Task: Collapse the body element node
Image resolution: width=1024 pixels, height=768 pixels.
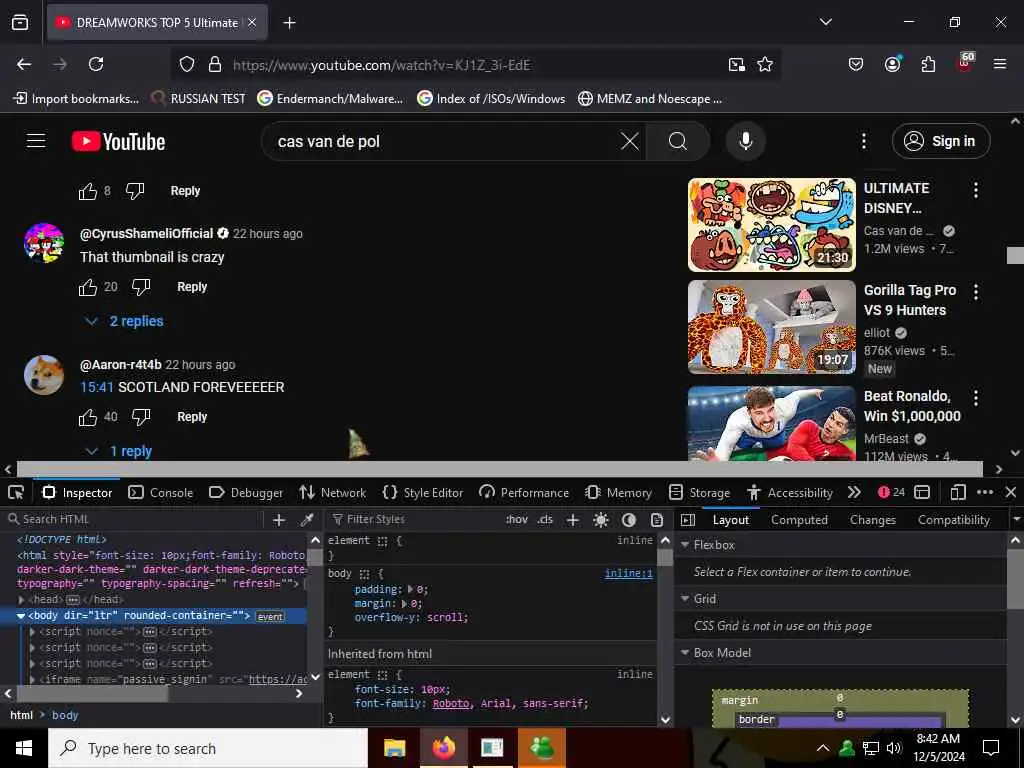Action: 21,616
